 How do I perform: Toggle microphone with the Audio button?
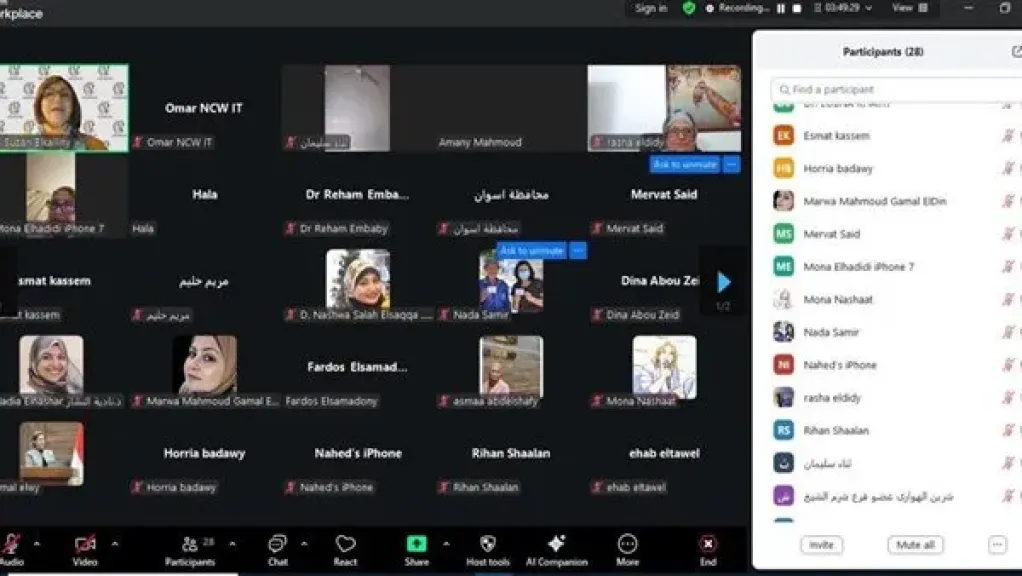[x=11, y=545]
